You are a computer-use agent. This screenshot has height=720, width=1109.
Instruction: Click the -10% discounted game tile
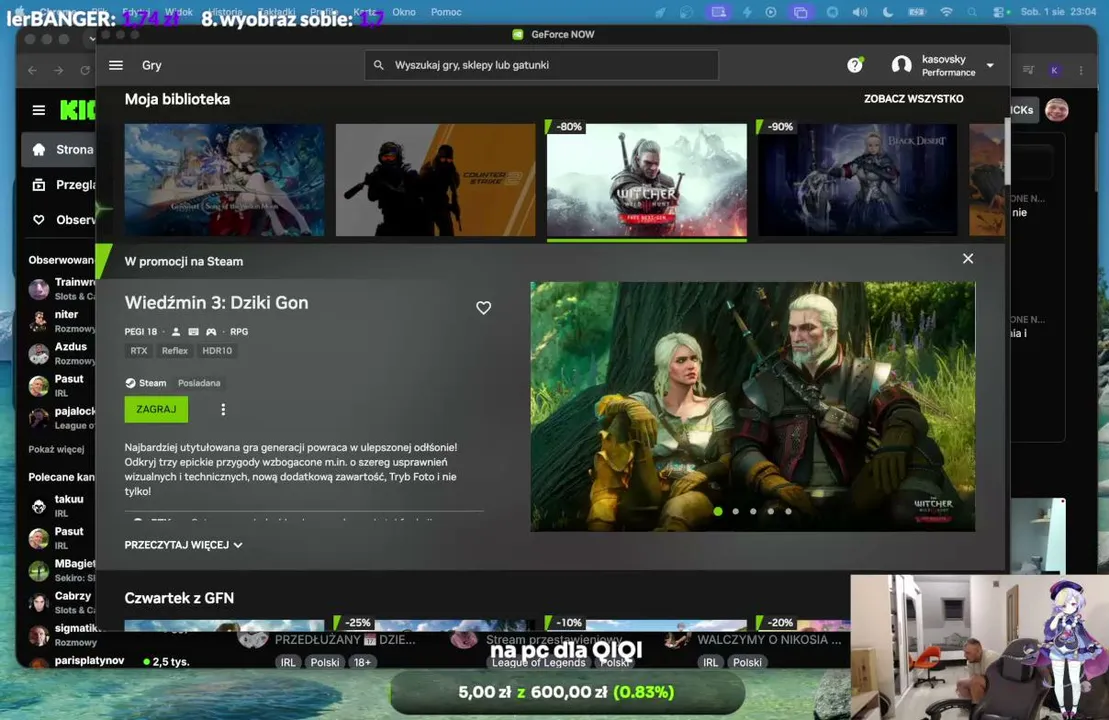tap(646, 624)
